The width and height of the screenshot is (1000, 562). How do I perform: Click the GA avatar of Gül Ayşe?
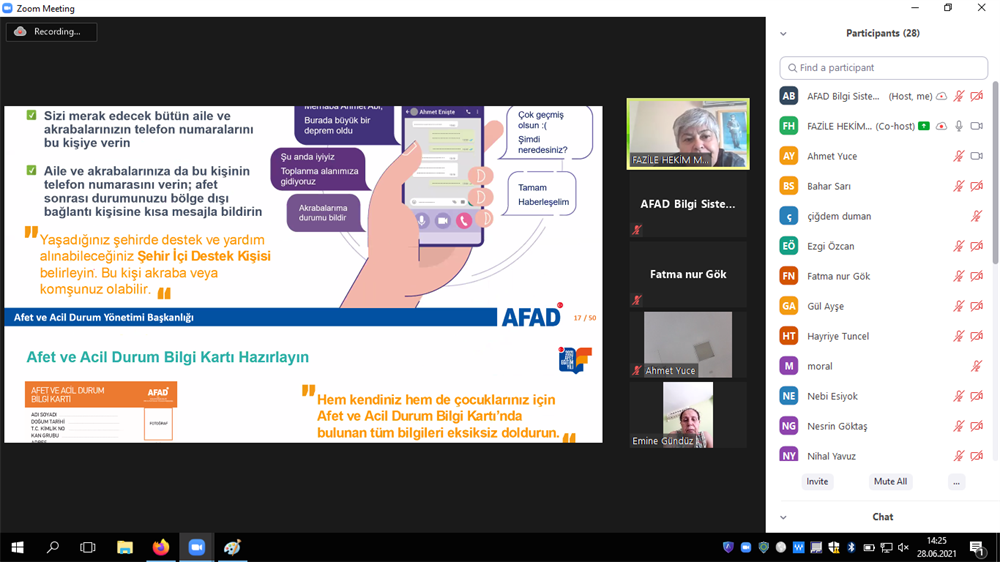click(x=789, y=306)
